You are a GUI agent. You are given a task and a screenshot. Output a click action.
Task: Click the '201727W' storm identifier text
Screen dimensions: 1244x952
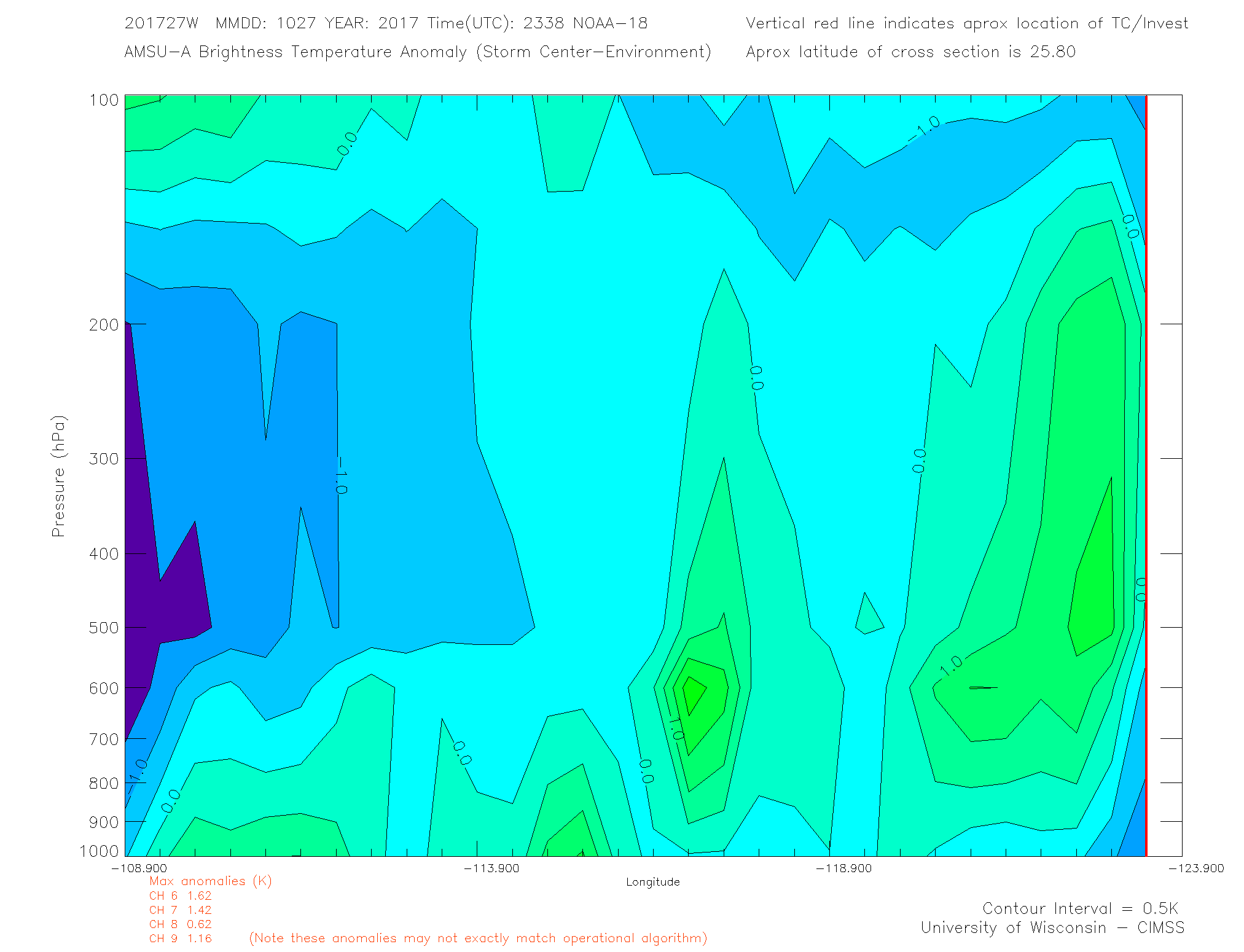[161, 23]
